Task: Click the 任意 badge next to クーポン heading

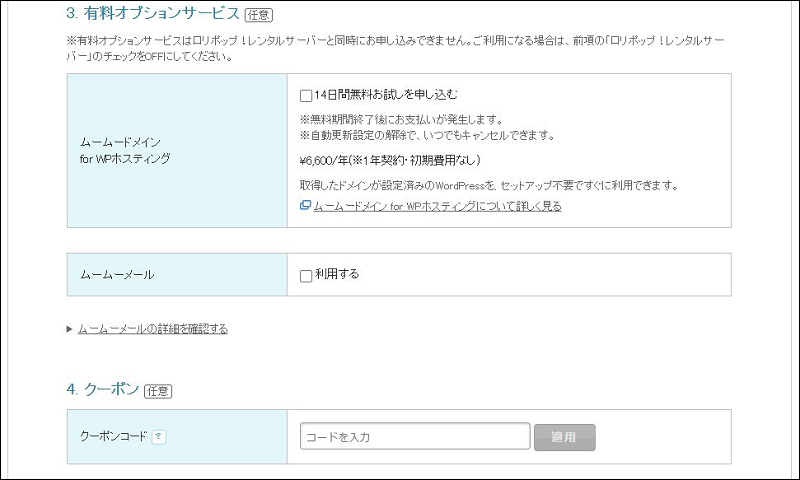Action: 158,391
